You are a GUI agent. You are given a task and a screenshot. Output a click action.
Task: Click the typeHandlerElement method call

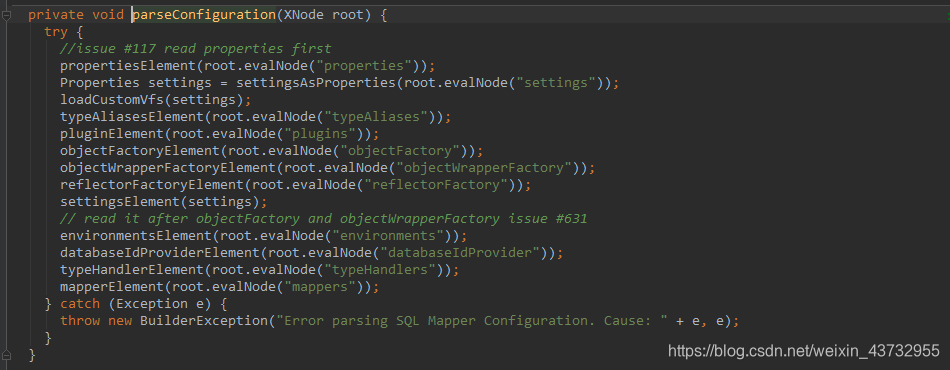[x=132, y=269]
